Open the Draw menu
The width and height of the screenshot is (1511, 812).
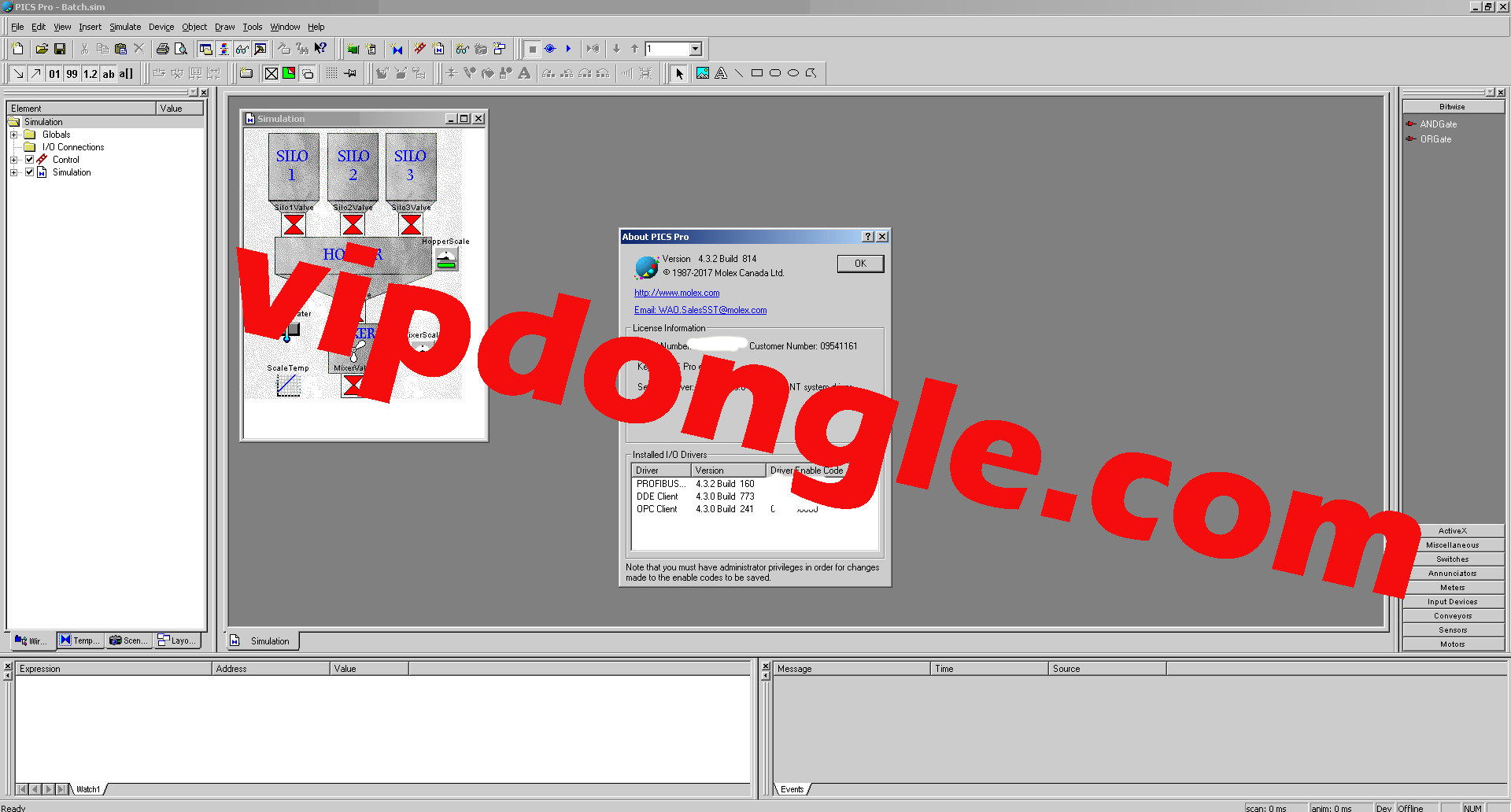[225, 27]
